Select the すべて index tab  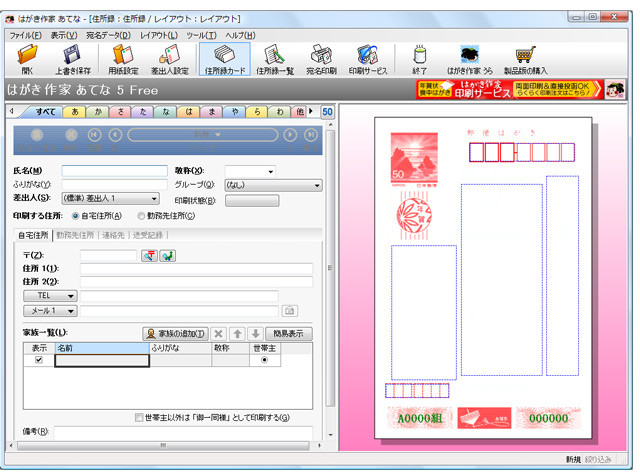tap(45, 111)
